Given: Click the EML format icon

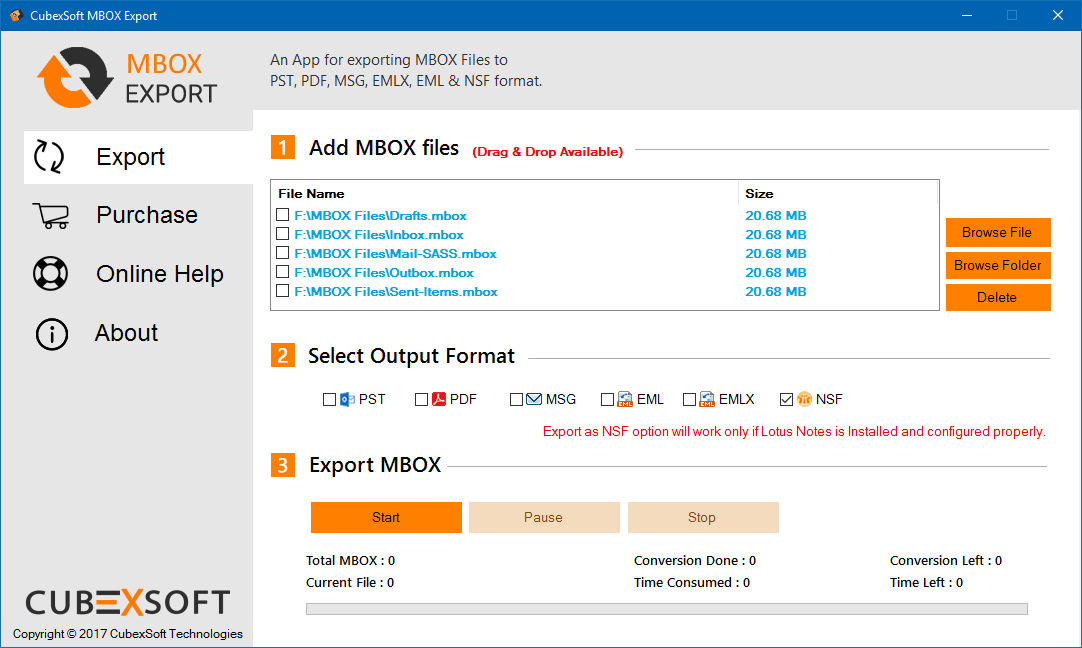Looking at the screenshot, I should [x=625, y=400].
